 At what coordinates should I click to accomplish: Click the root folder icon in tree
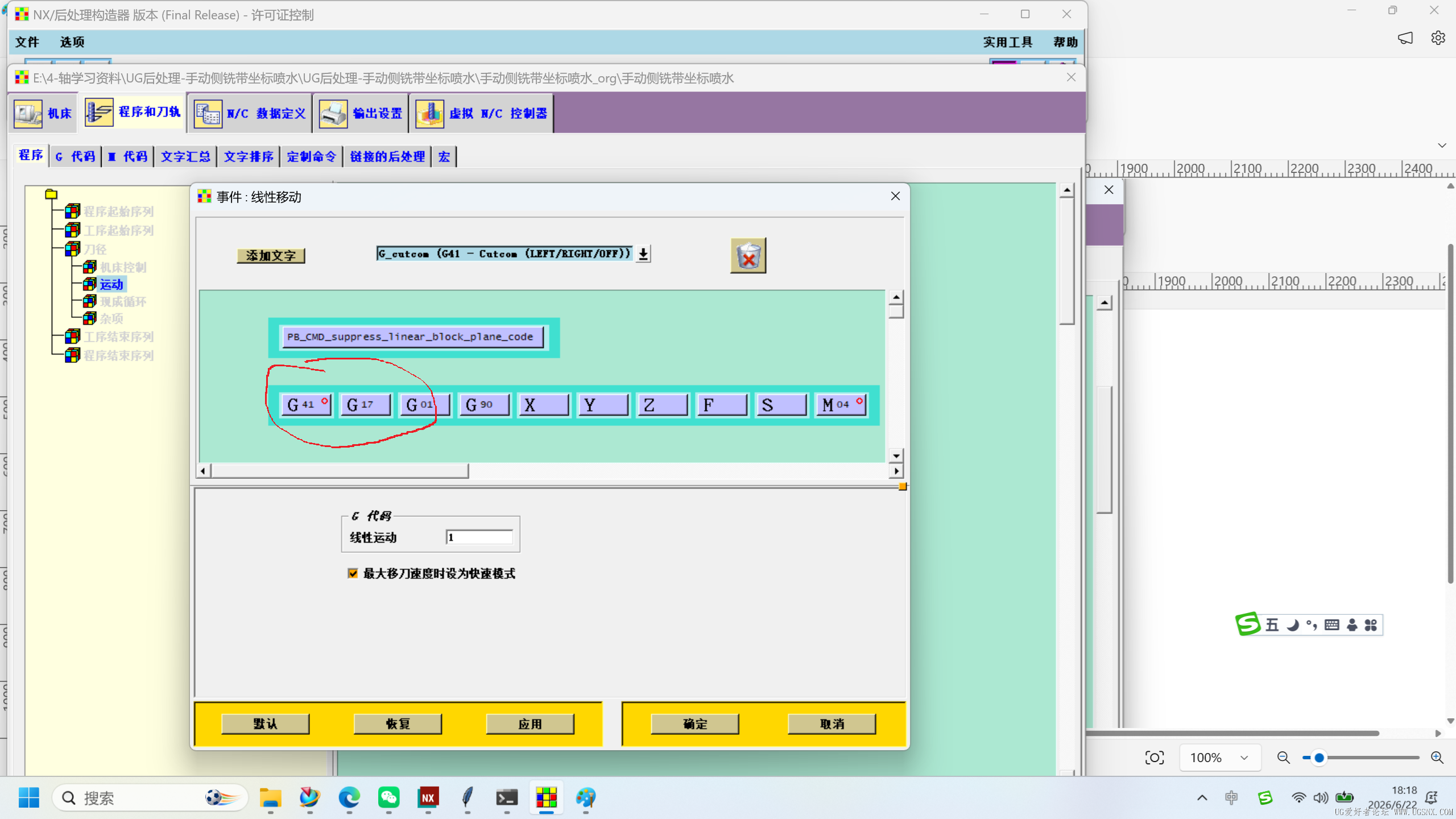coord(51,195)
